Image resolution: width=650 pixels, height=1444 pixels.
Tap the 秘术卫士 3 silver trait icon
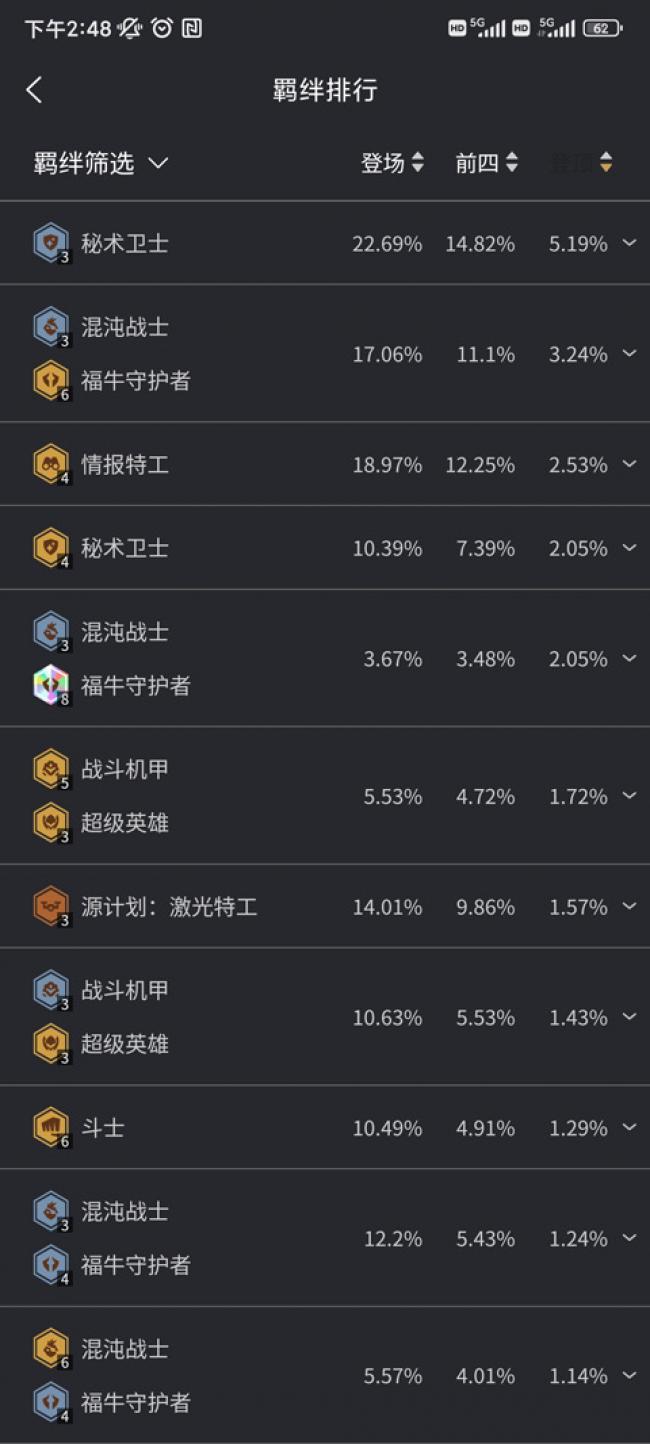[51, 243]
